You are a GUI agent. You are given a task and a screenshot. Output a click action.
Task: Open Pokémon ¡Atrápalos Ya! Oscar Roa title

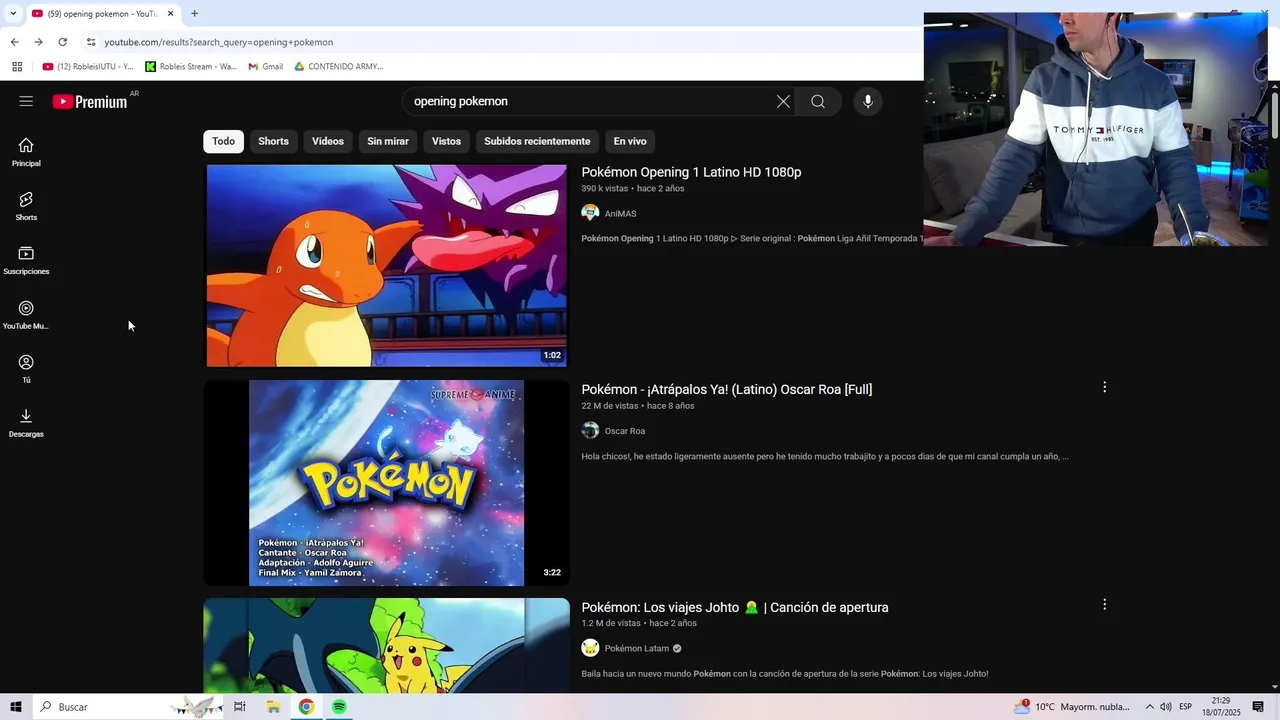pos(727,389)
